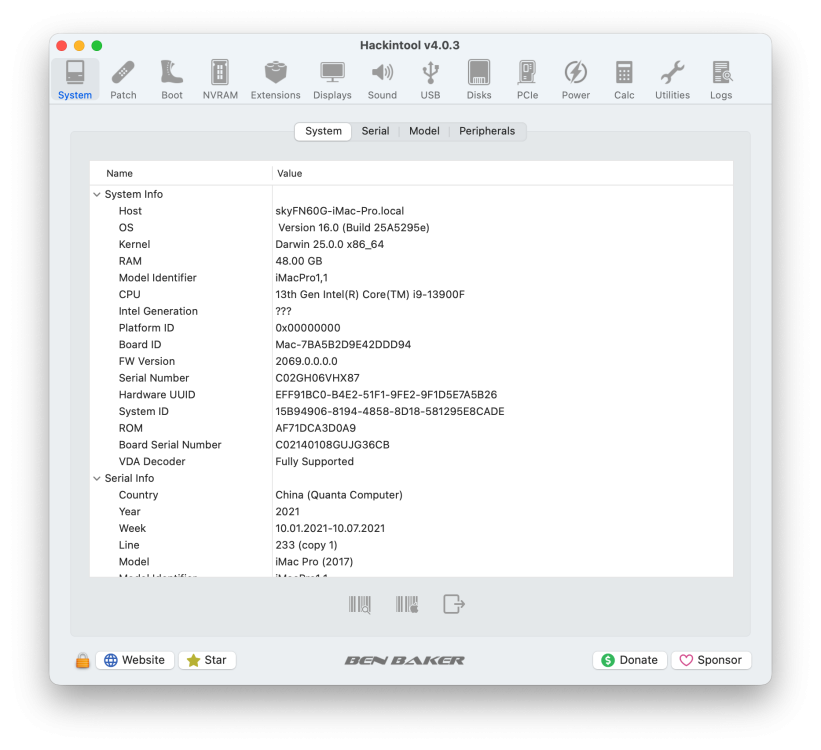Select the Country row

412,495
